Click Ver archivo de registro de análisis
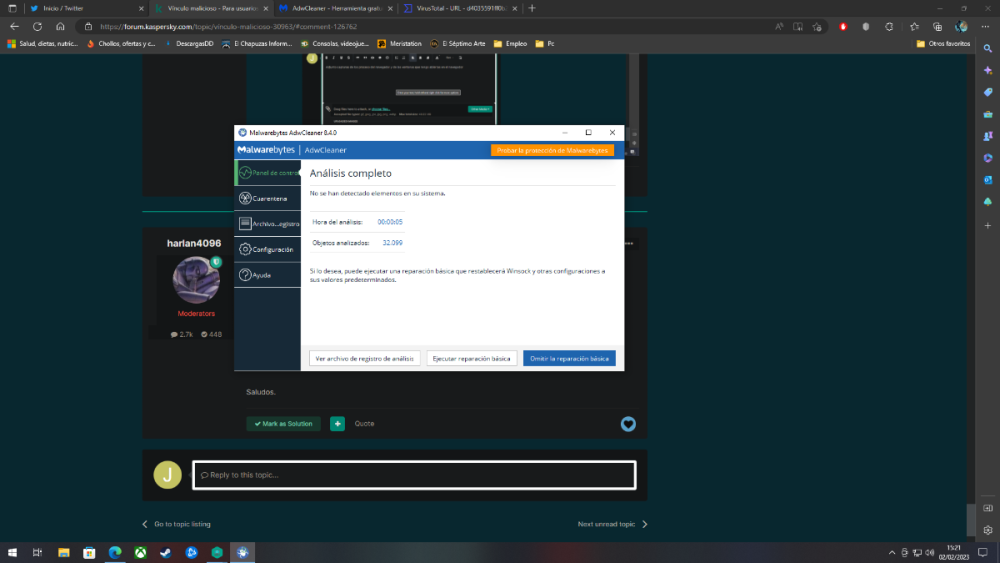Image resolution: width=1000 pixels, height=563 pixels. pyautogui.click(x=364, y=358)
